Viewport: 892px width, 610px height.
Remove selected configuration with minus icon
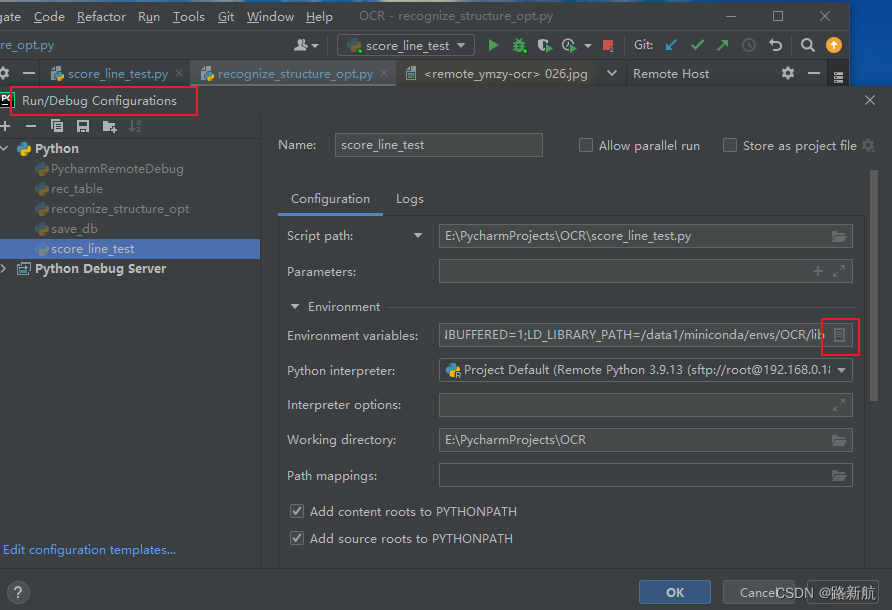[31, 126]
